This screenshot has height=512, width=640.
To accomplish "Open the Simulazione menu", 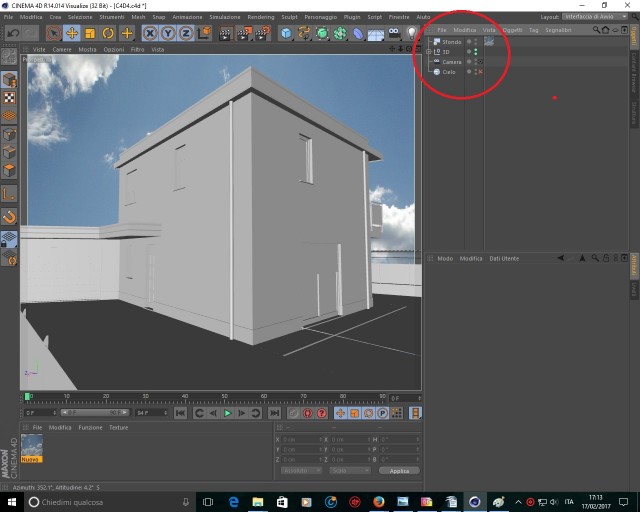I will [x=224, y=17].
